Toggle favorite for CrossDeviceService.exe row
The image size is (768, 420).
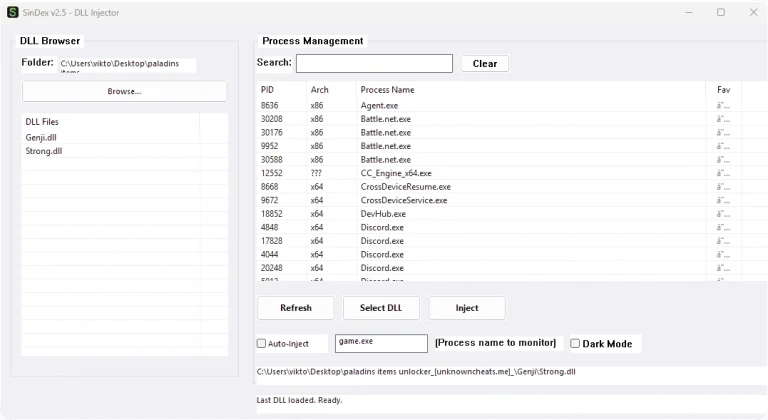click(x=723, y=200)
